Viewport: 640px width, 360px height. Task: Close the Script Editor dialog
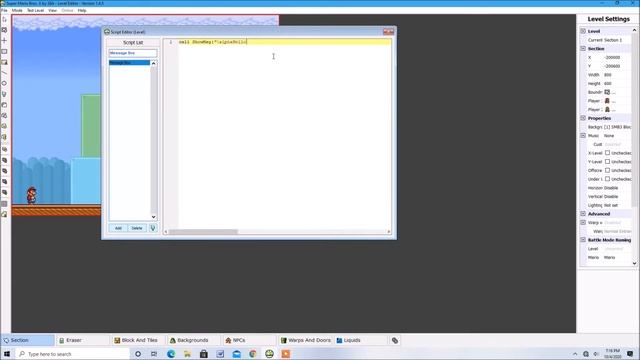[x=388, y=32]
